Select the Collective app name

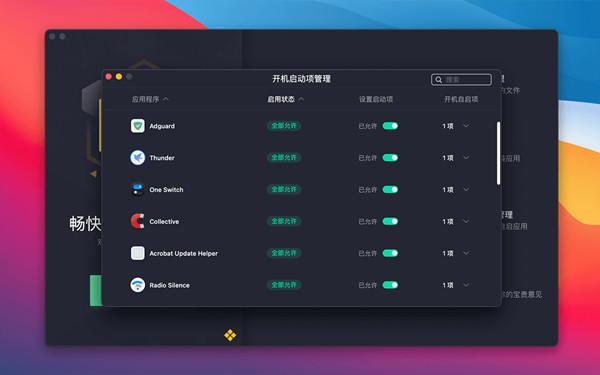click(x=164, y=222)
